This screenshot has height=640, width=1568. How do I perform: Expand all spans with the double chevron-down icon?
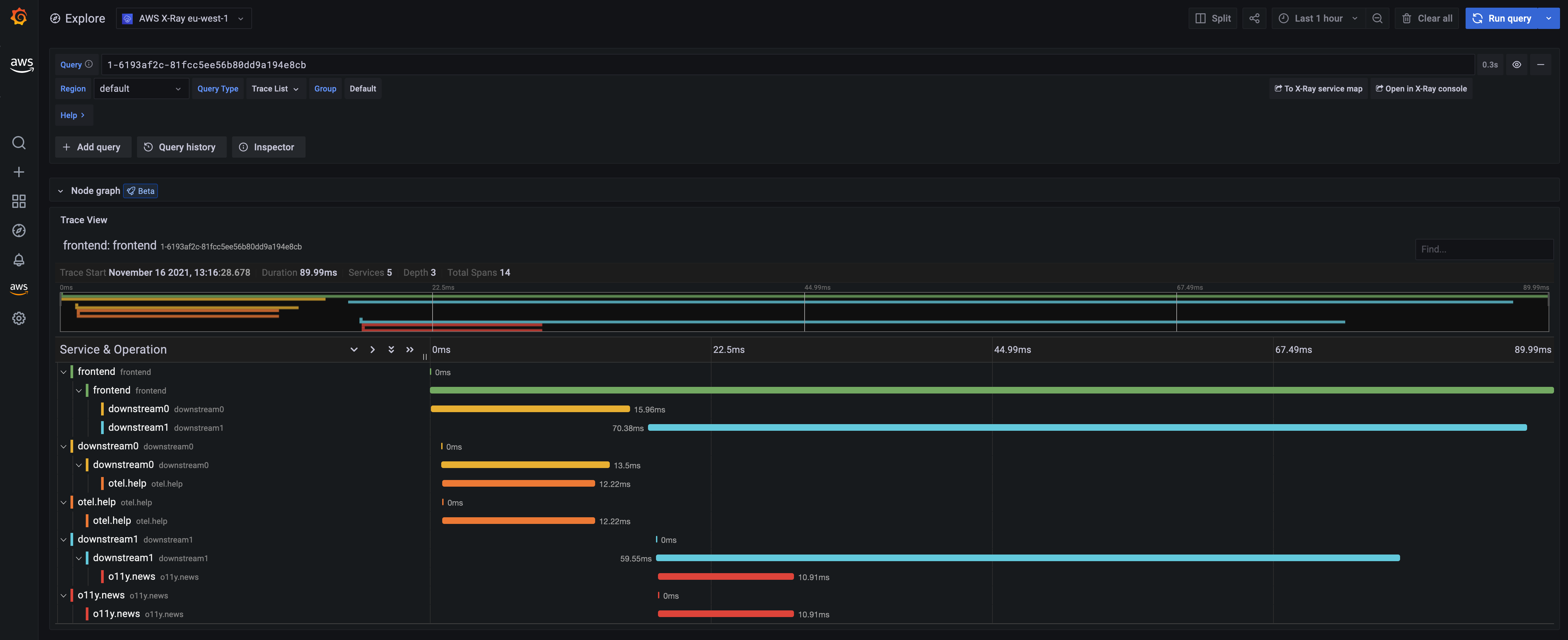pyautogui.click(x=391, y=350)
